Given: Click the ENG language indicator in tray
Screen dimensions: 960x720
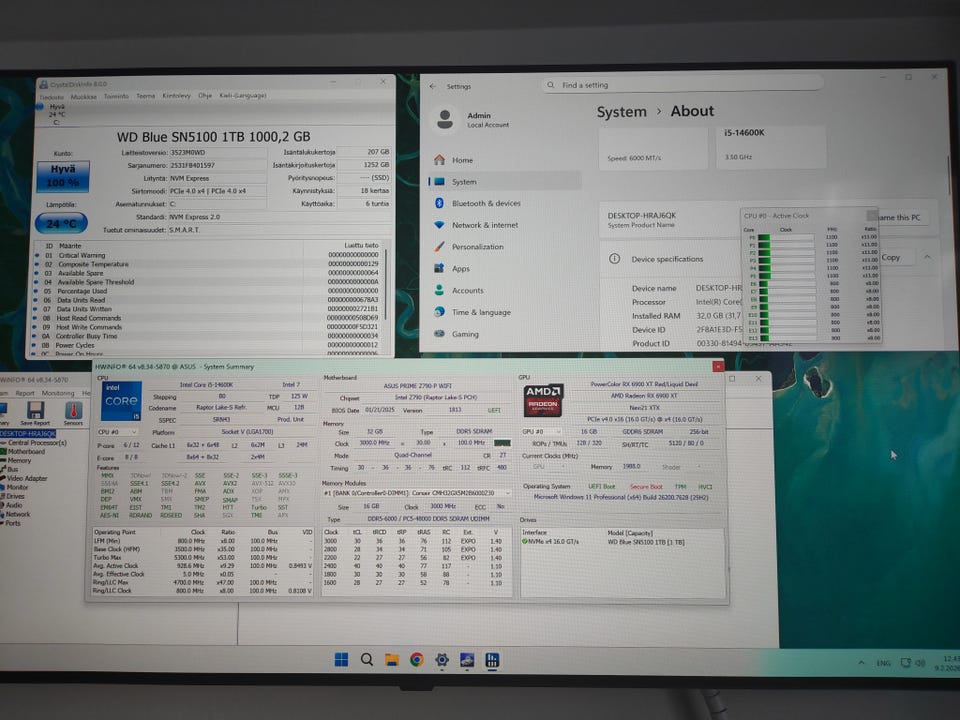Looking at the screenshot, I should [x=883, y=662].
